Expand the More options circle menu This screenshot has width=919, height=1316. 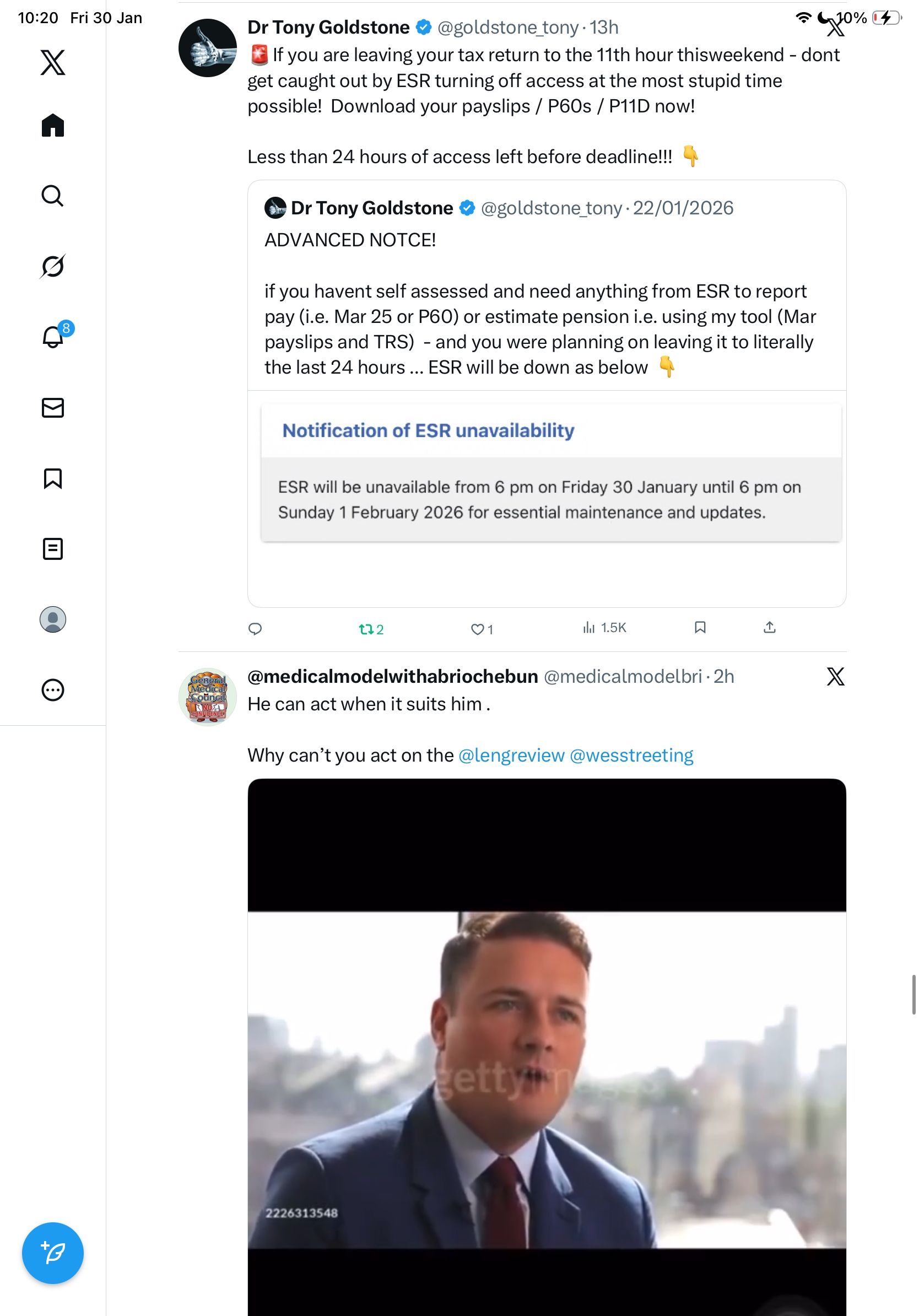[x=53, y=689]
